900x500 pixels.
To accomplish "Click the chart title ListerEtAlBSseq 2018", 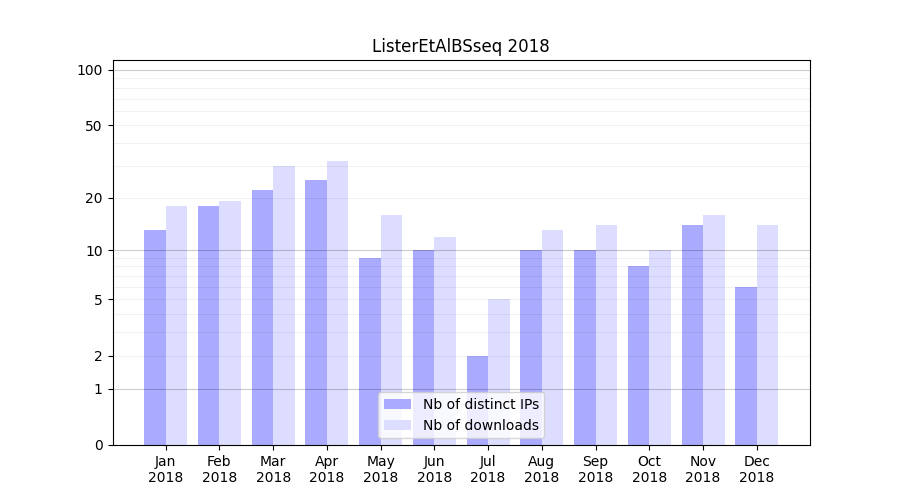I will point(460,46).
